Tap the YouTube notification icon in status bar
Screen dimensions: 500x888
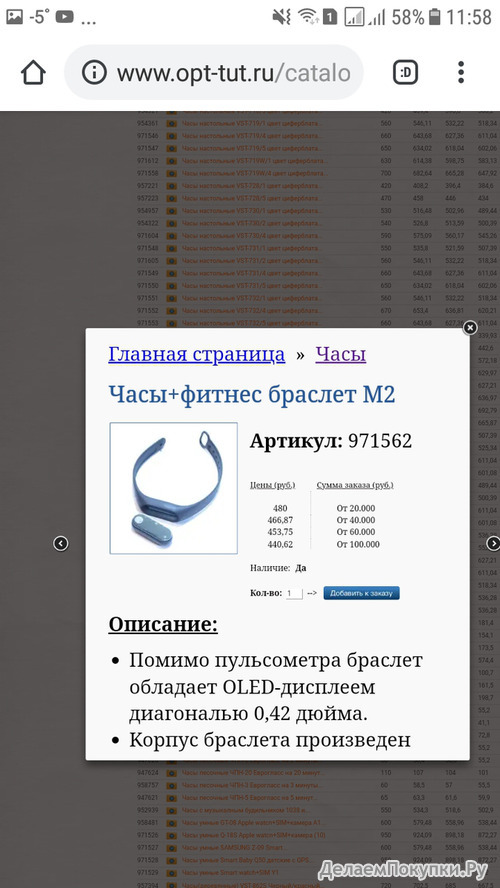click(65, 18)
